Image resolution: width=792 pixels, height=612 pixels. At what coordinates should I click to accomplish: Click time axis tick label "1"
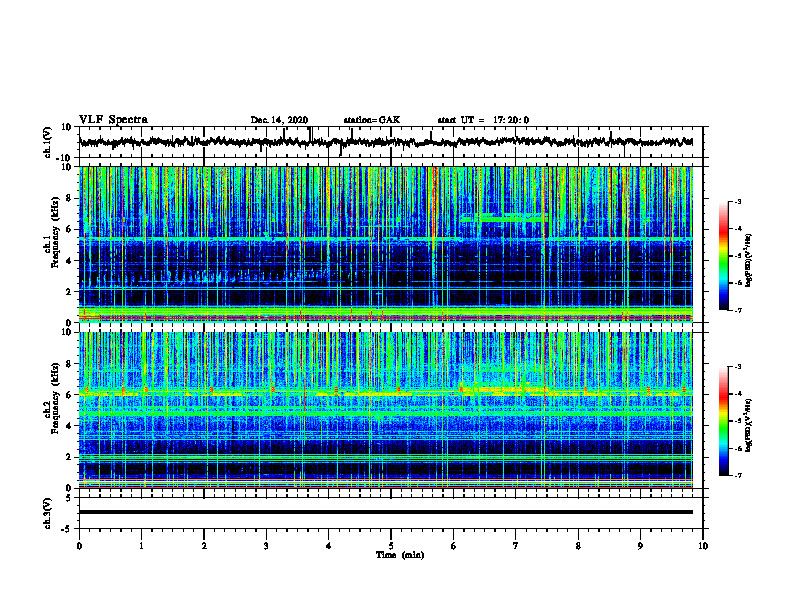141,546
